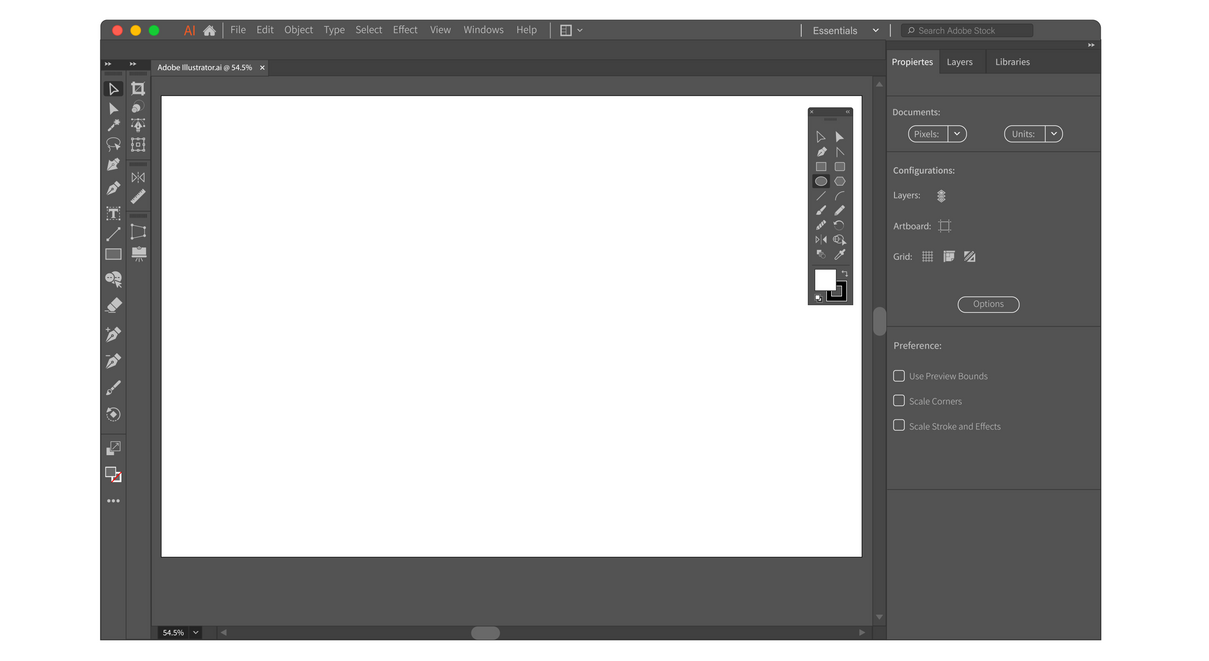Image resolution: width=1209 pixels, height=661 pixels.
Task: Open the View menu
Action: point(440,30)
